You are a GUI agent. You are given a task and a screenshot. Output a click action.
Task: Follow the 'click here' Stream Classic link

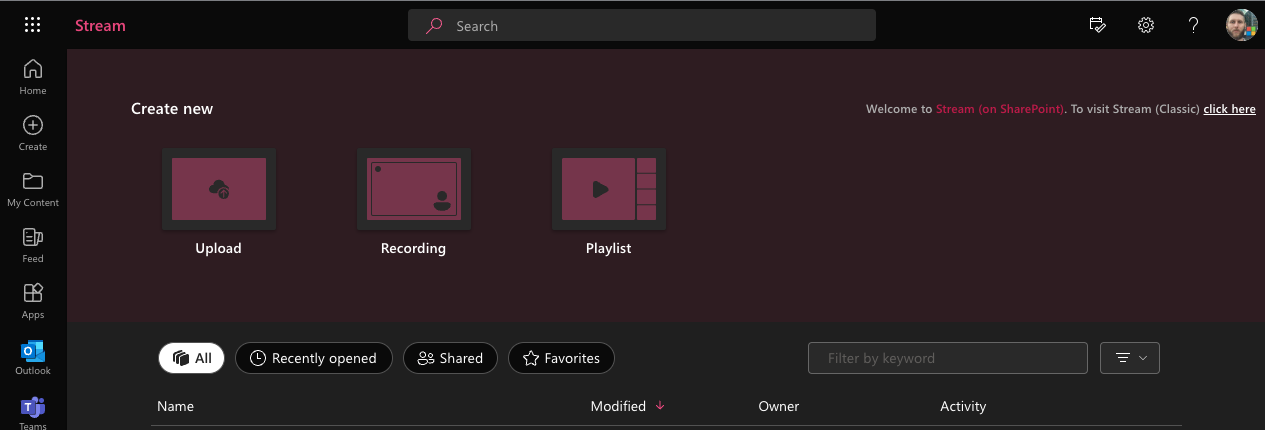click(1229, 109)
